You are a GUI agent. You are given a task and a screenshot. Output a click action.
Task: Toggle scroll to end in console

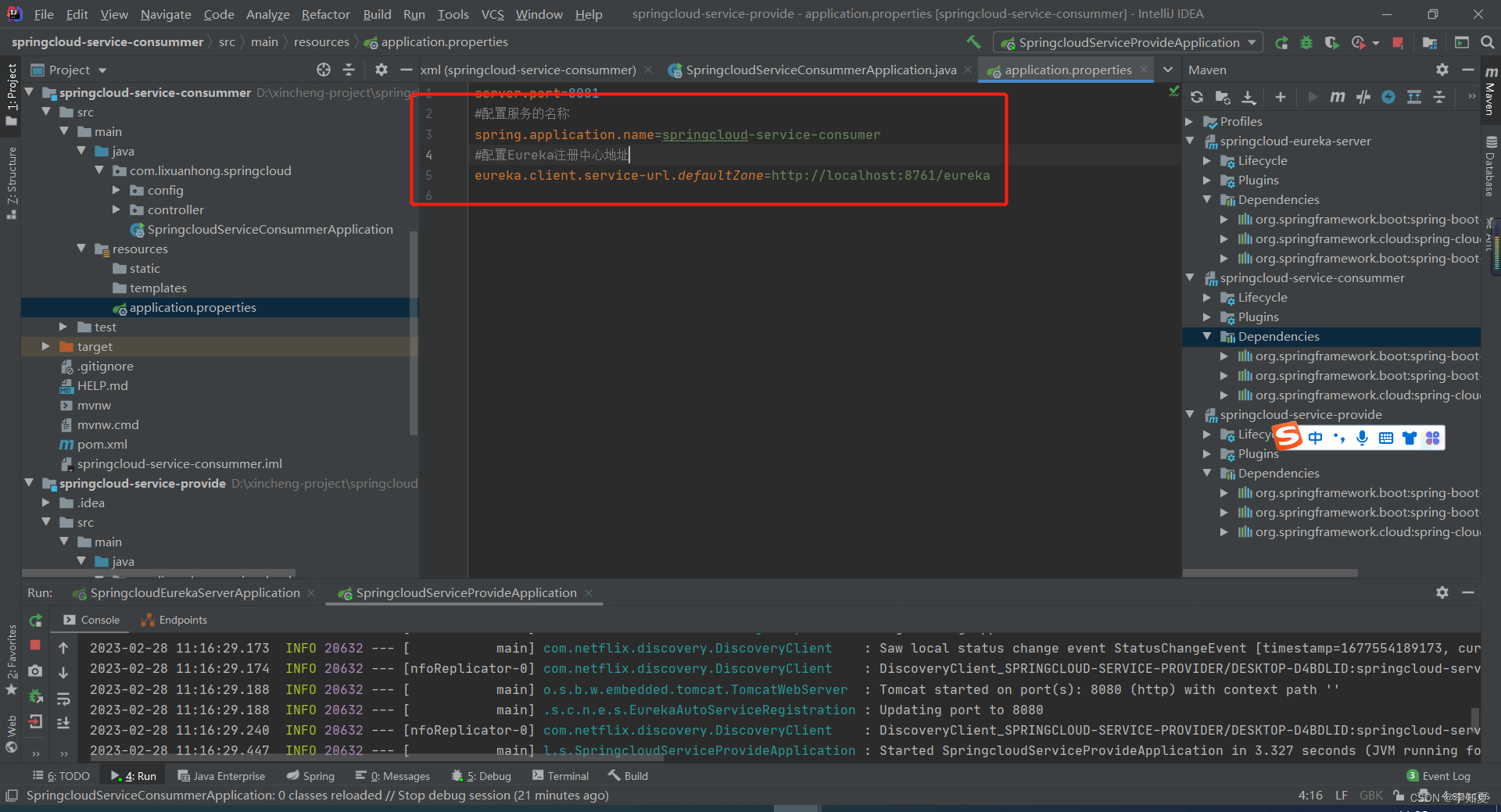pyautogui.click(x=63, y=723)
